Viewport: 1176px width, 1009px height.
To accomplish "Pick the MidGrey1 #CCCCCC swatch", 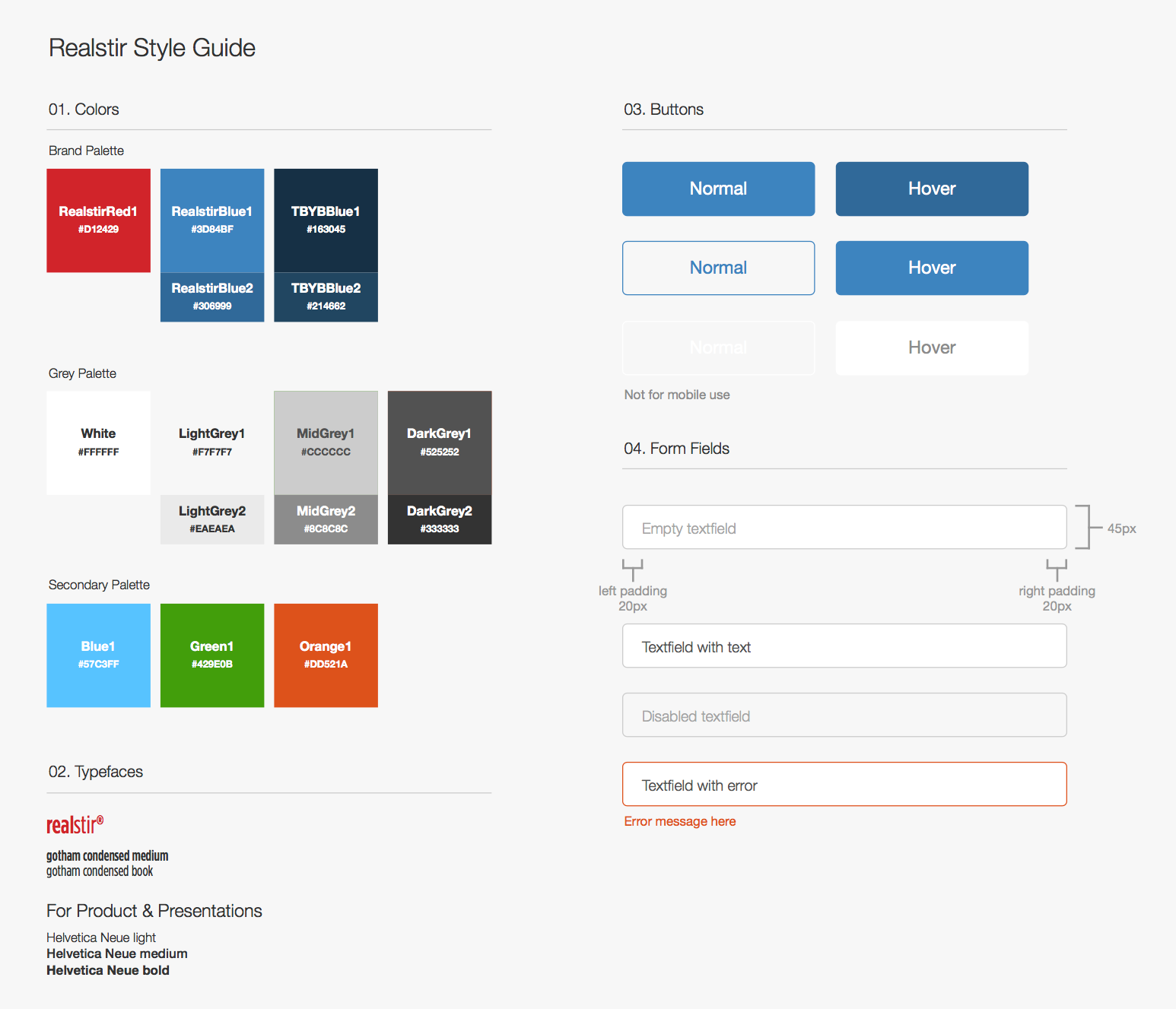I will 326,443.
